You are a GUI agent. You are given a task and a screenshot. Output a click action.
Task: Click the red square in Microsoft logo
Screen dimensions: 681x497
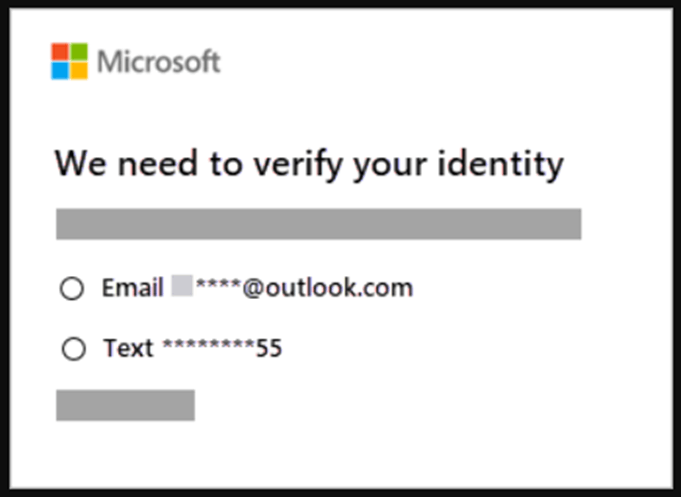(x=60, y=52)
